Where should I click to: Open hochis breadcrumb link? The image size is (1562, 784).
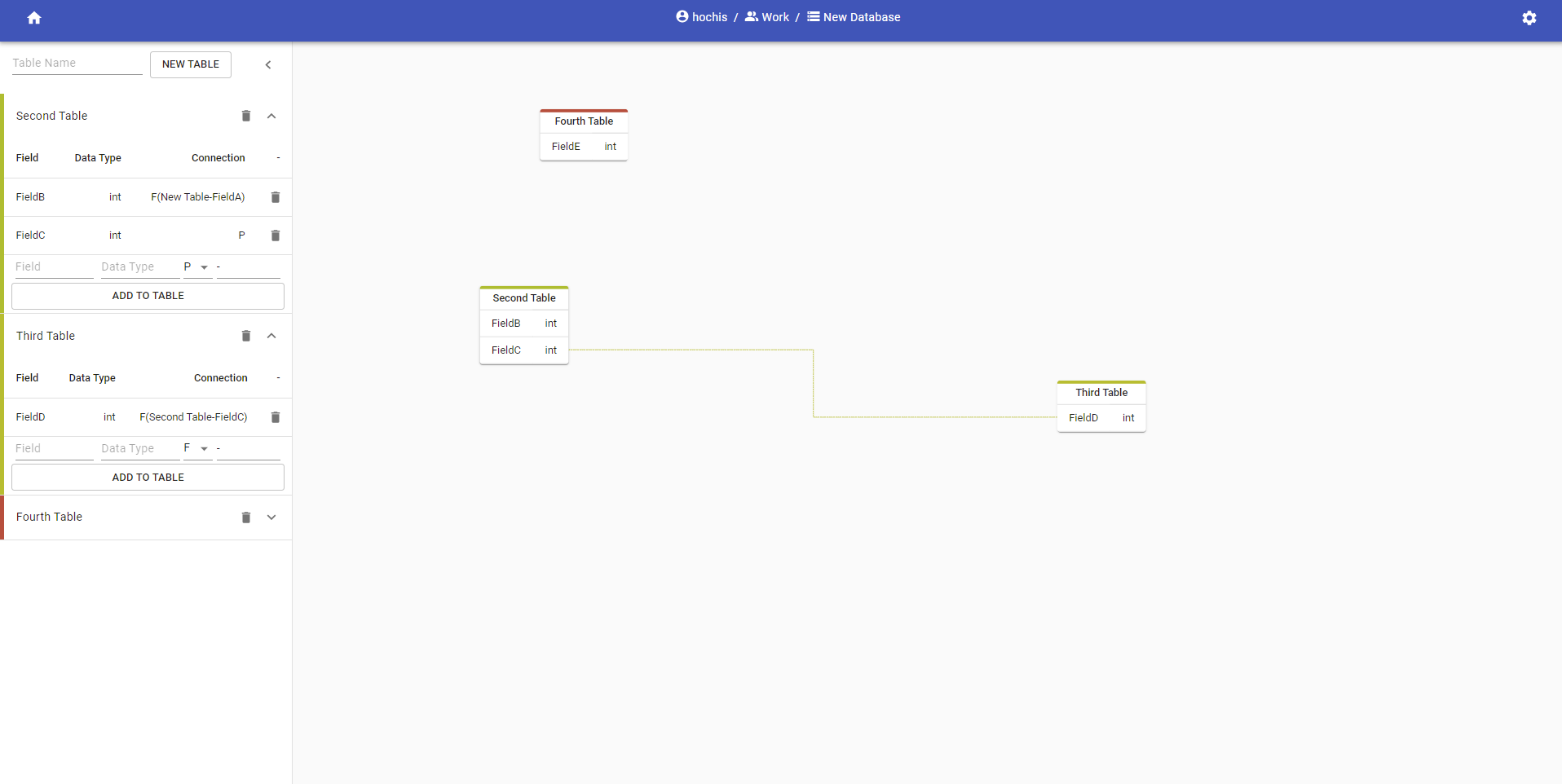[x=702, y=17]
